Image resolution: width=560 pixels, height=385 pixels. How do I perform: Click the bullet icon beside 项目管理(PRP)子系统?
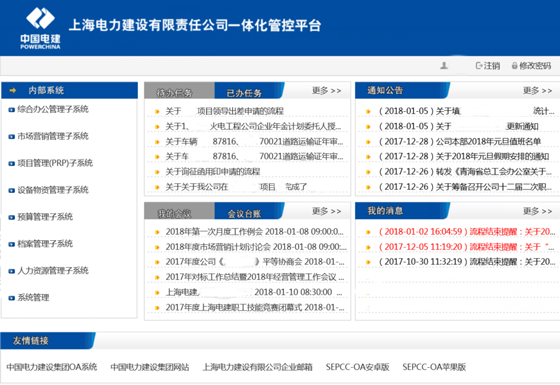tap(11, 164)
